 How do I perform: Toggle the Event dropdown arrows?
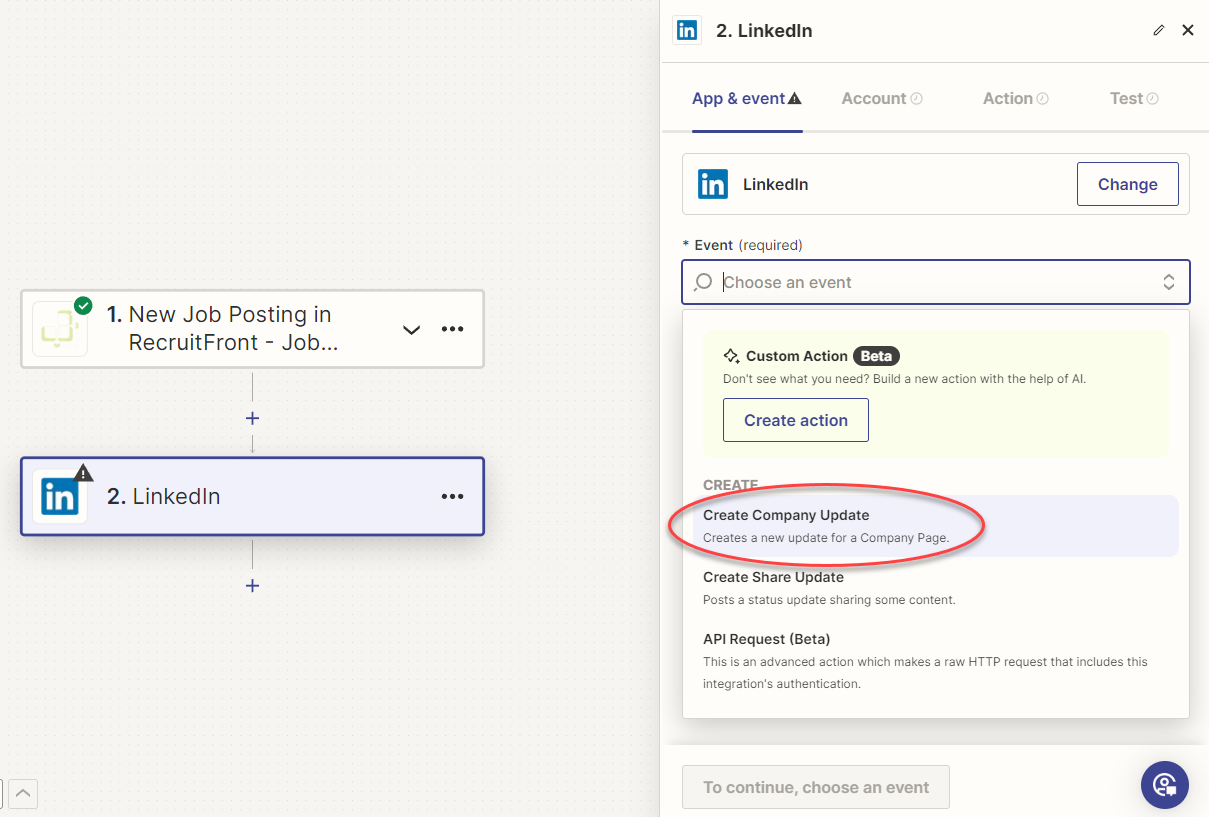(1168, 282)
